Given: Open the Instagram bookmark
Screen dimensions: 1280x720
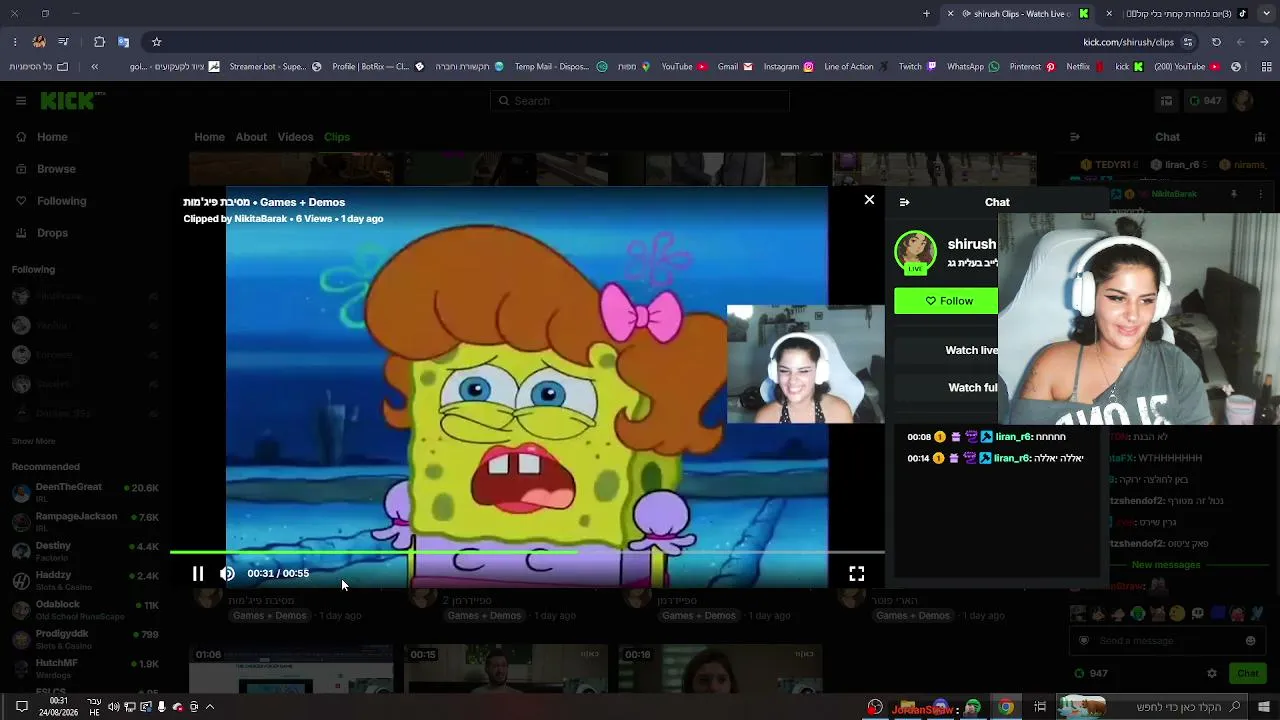Looking at the screenshot, I should (788, 67).
